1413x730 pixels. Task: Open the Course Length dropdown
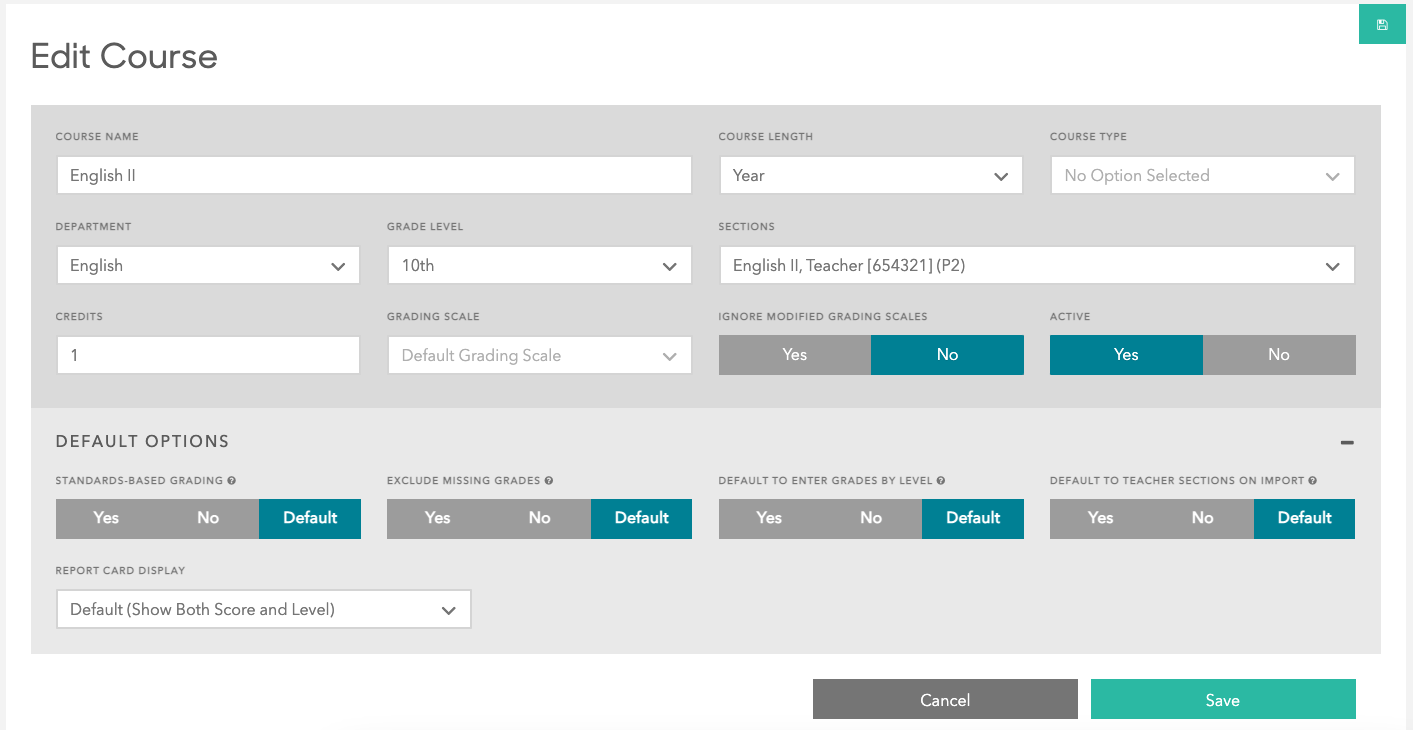(870, 176)
